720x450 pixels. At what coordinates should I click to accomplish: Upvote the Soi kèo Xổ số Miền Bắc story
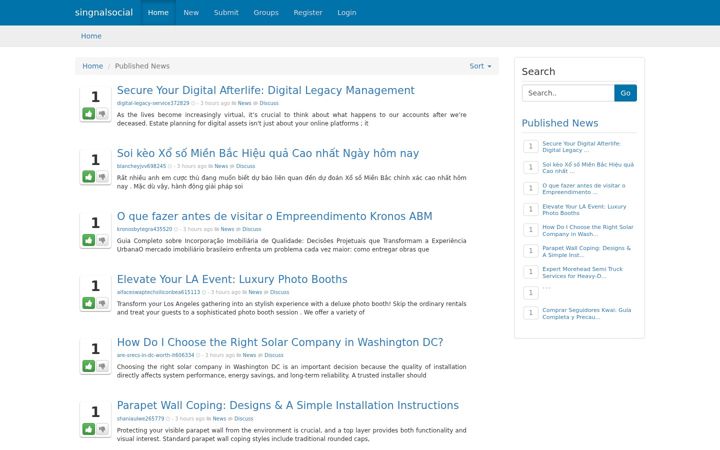coord(89,176)
